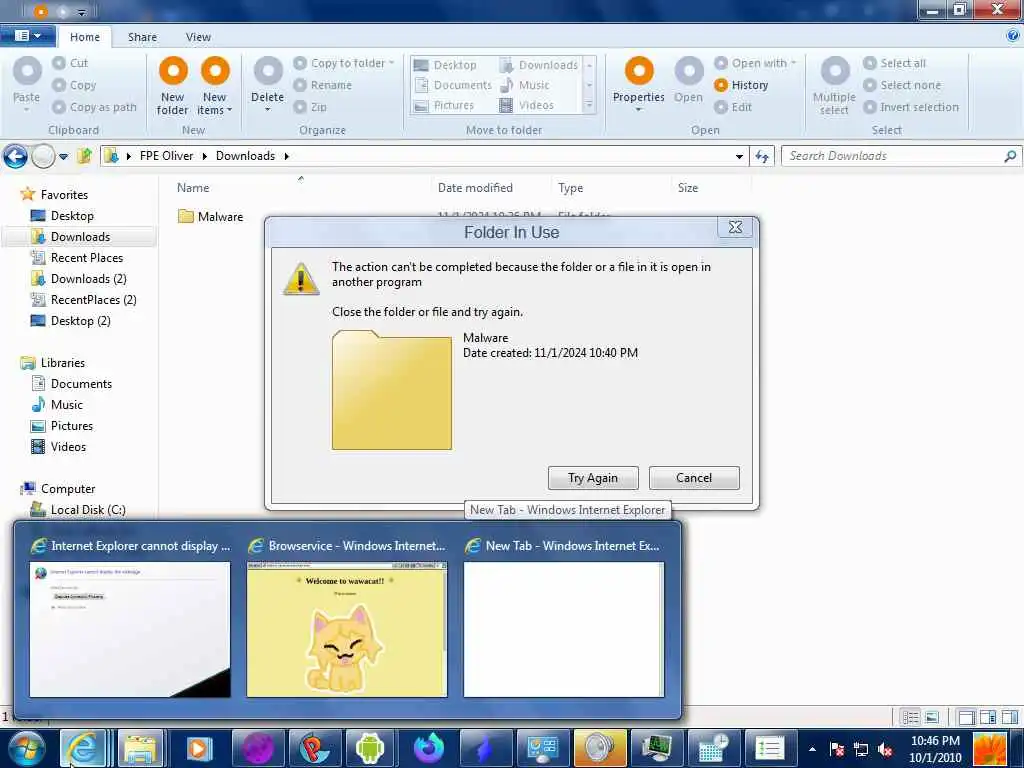Viewport: 1024px width, 768px height.
Task: Move to Pictures in the folder gallery
Action: pos(444,105)
